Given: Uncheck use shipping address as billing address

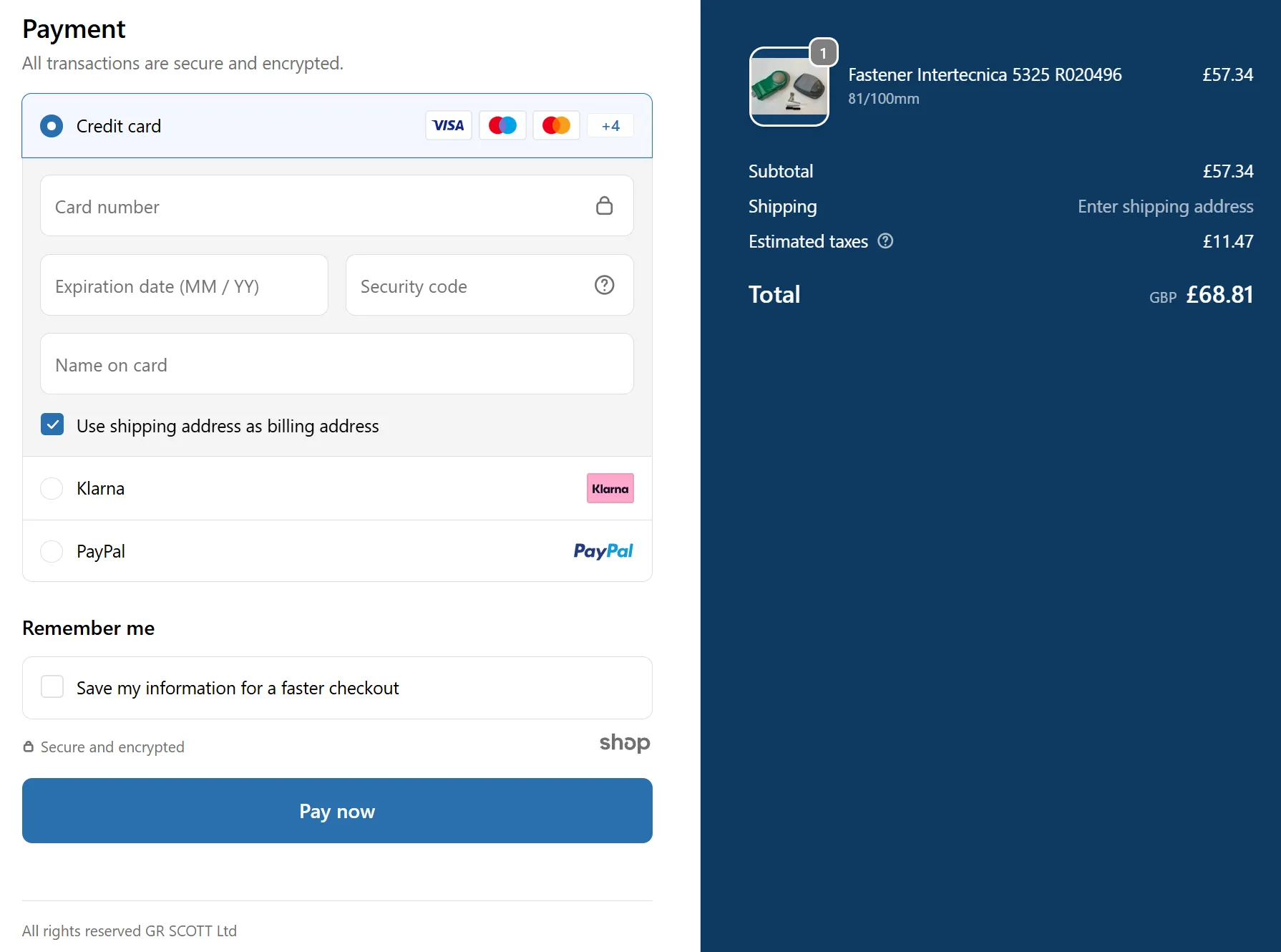Looking at the screenshot, I should click(x=52, y=424).
